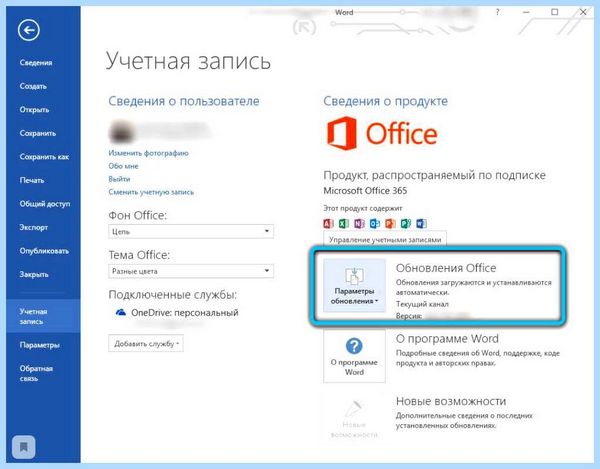
Task: Open Обратная связь in the sidebar
Action: click(36, 373)
